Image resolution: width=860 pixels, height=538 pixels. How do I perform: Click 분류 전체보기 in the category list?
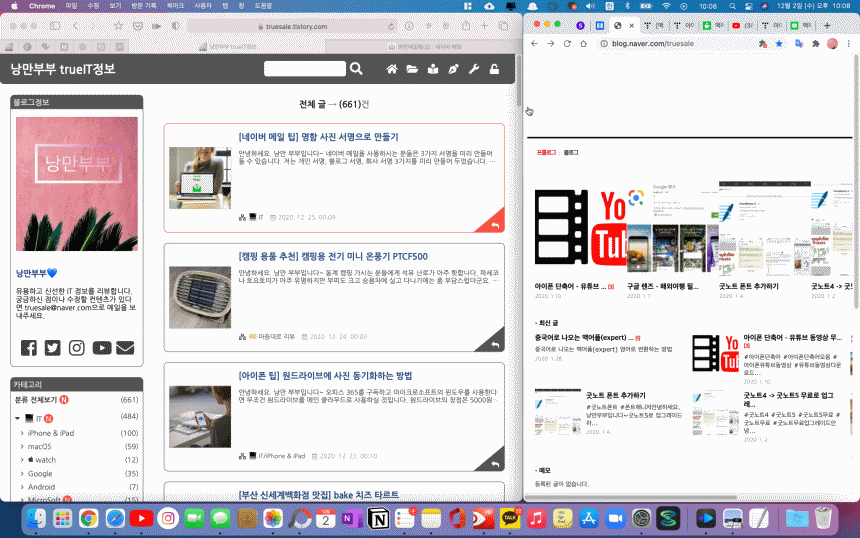tap(36, 400)
